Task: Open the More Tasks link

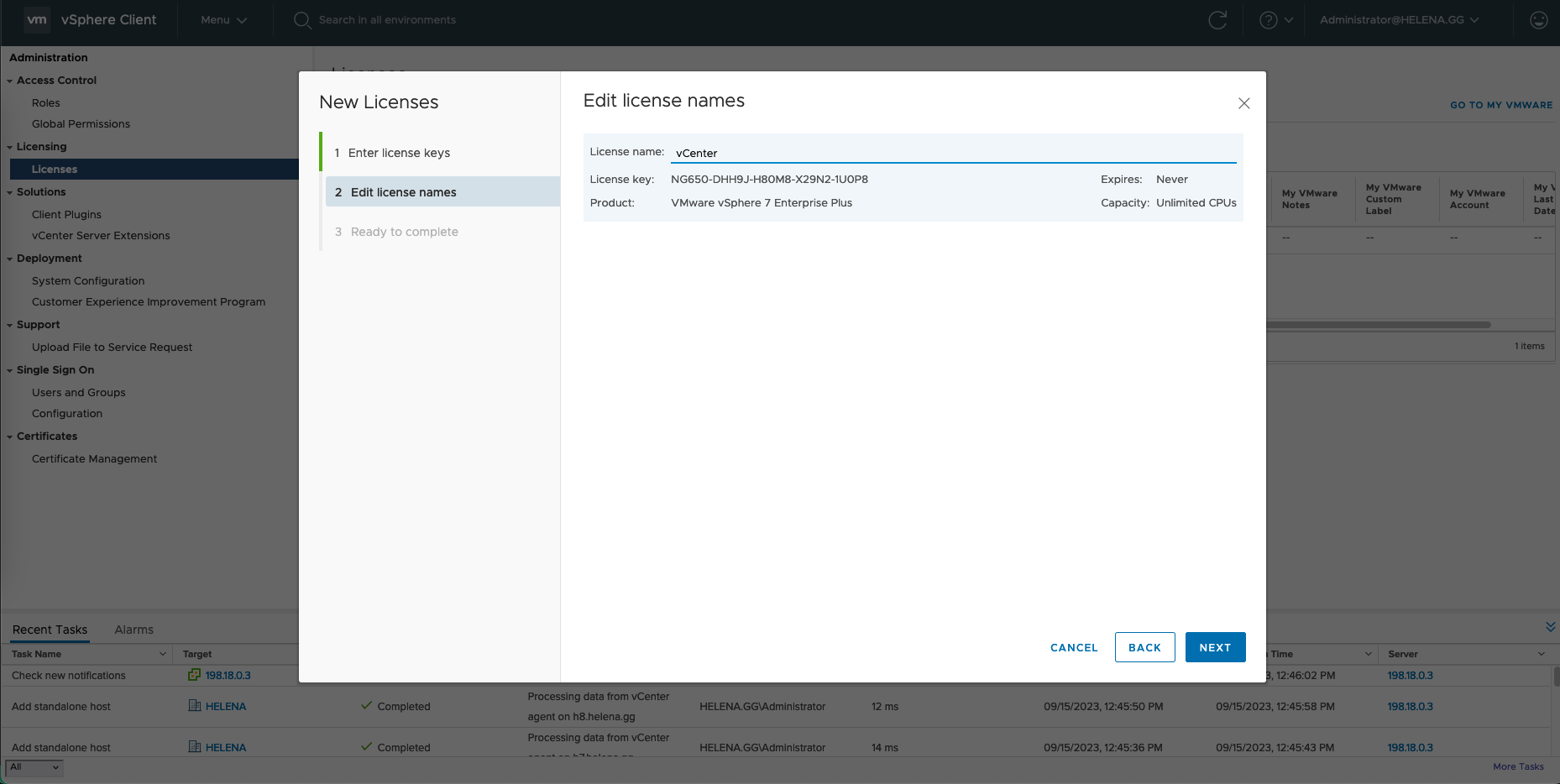Action: (x=1518, y=766)
